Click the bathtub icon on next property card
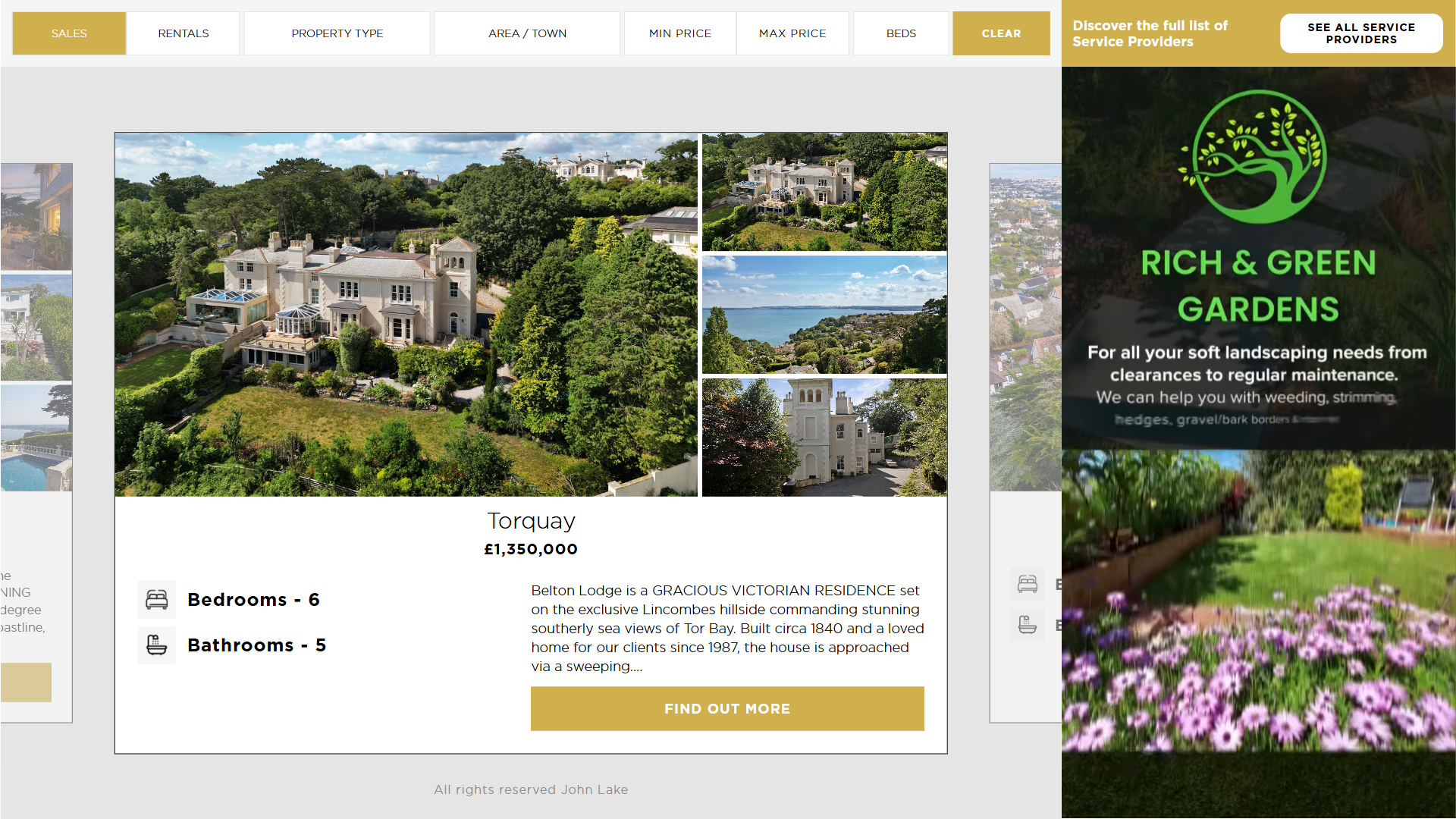1456x819 pixels. click(x=1028, y=625)
